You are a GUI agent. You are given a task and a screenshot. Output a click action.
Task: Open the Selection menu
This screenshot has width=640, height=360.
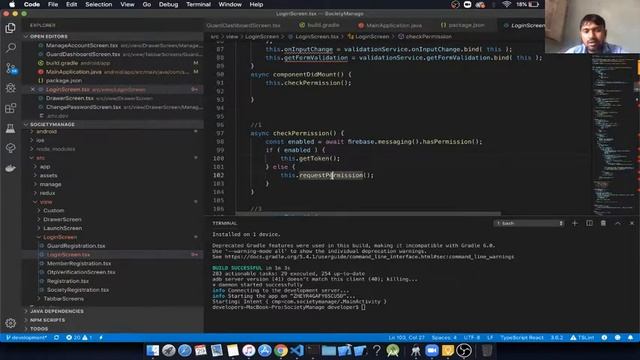[98, 4]
